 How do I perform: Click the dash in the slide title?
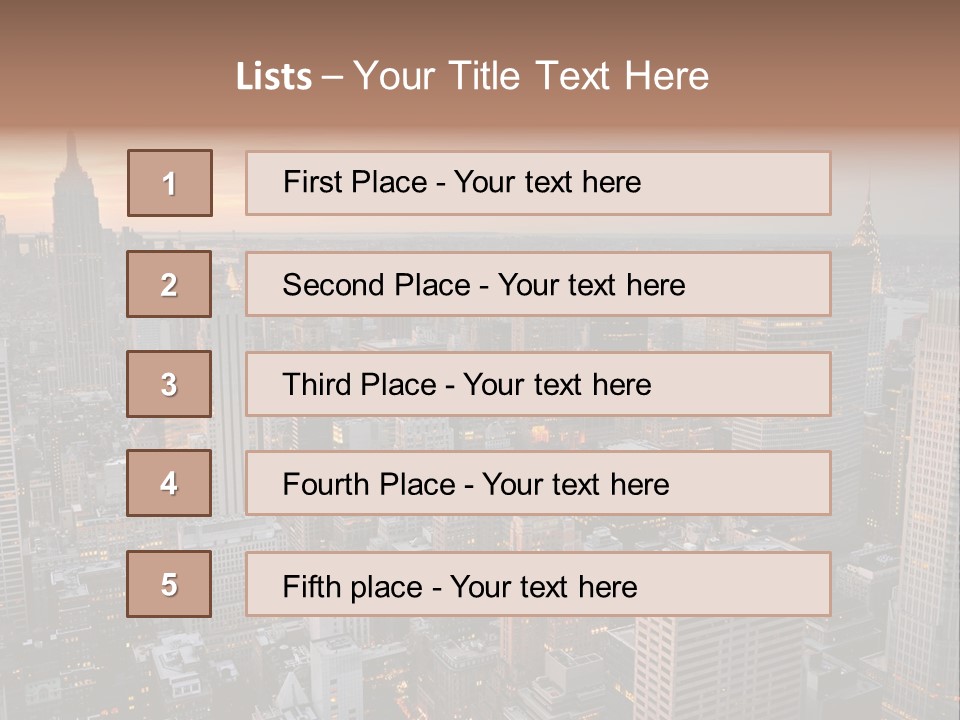point(332,77)
